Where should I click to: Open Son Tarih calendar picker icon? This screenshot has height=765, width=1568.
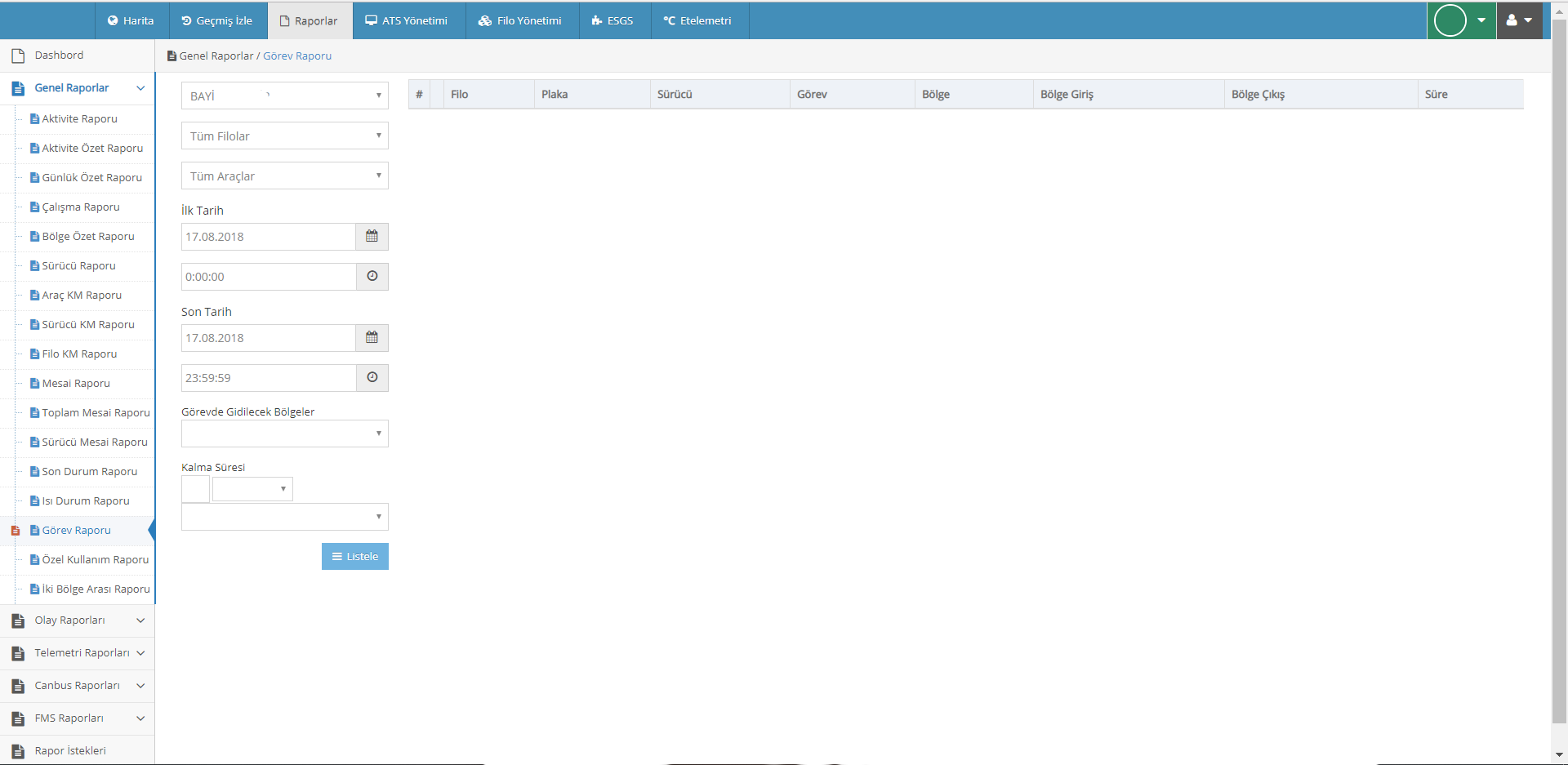372,338
